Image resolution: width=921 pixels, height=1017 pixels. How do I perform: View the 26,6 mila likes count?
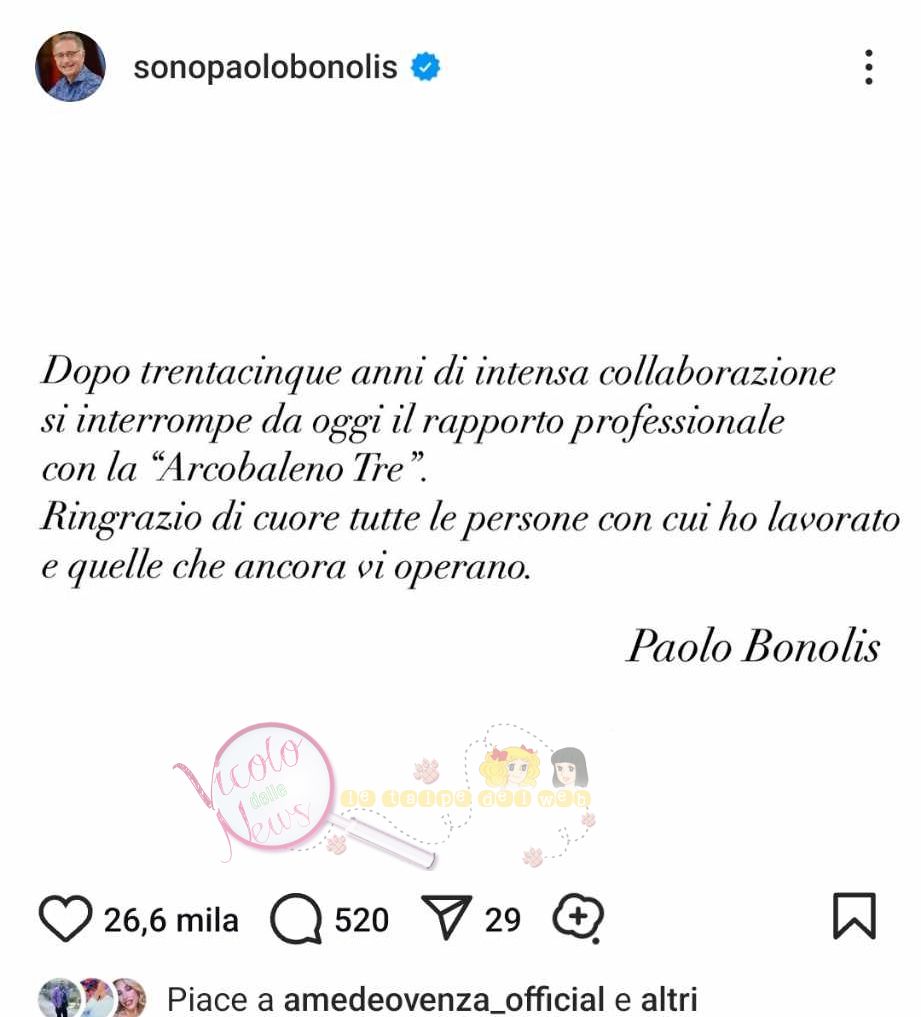(171, 920)
